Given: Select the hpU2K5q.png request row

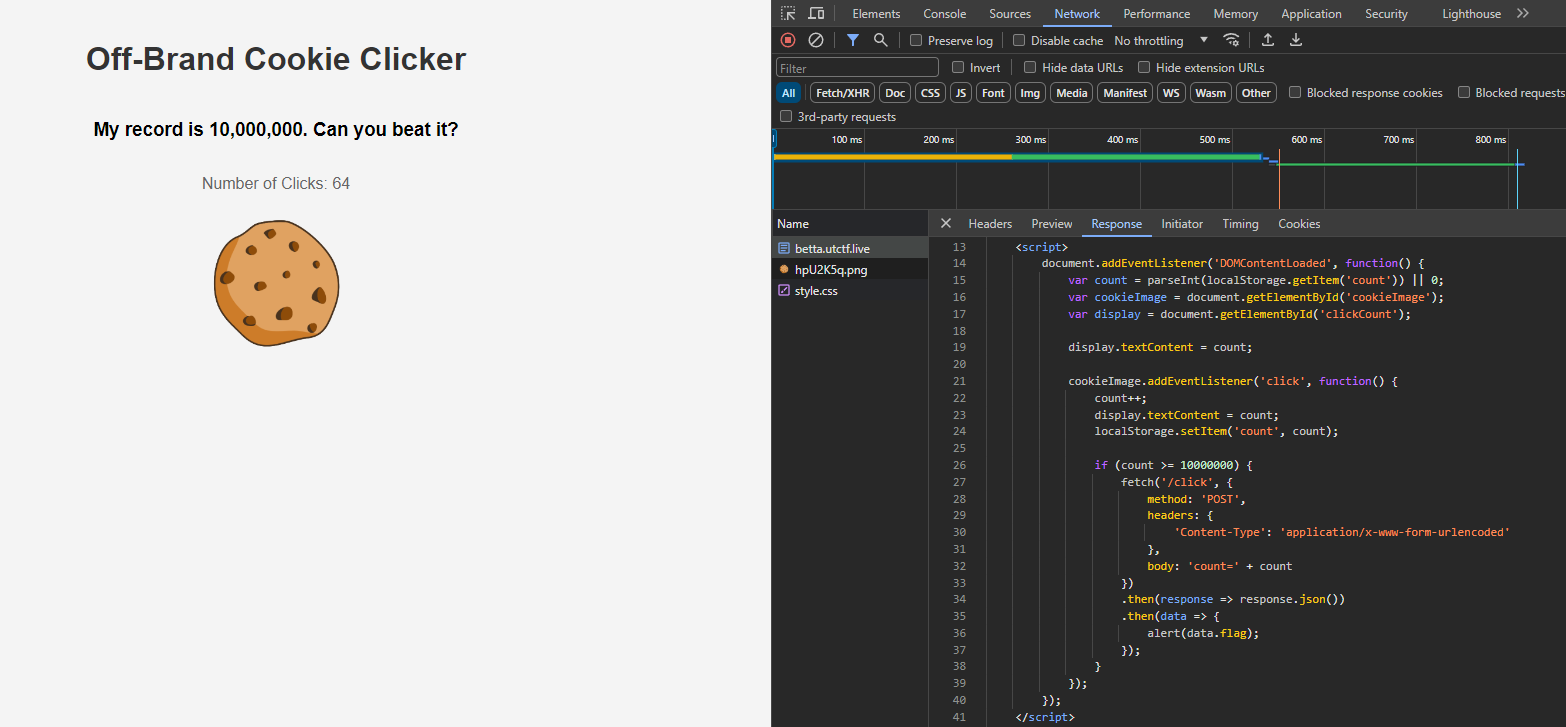Looking at the screenshot, I should tap(850, 269).
